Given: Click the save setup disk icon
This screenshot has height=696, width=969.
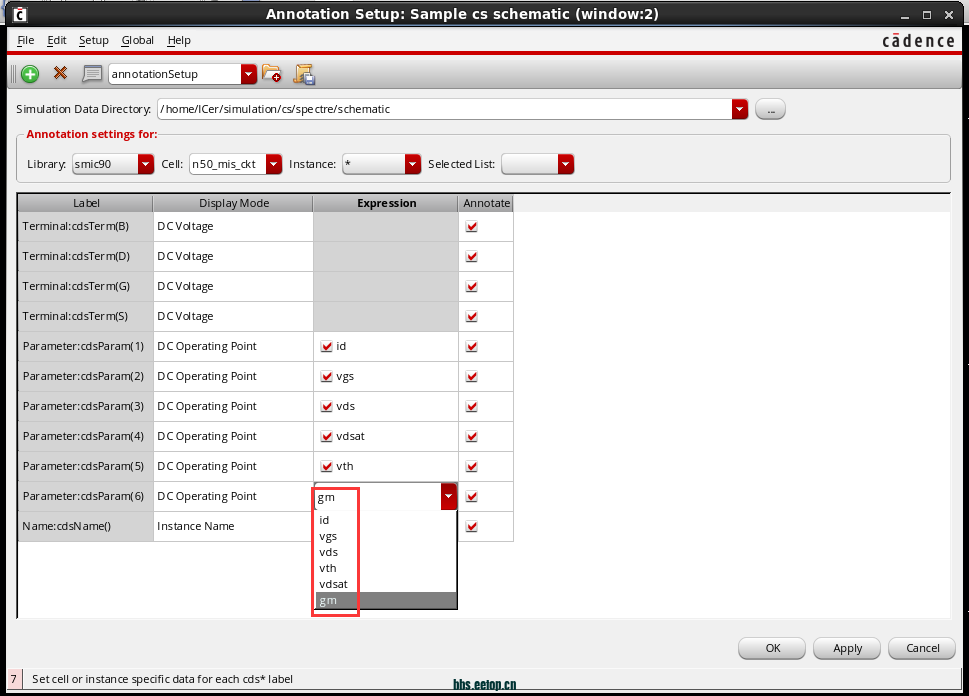Looking at the screenshot, I should pyautogui.click(x=304, y=74).
